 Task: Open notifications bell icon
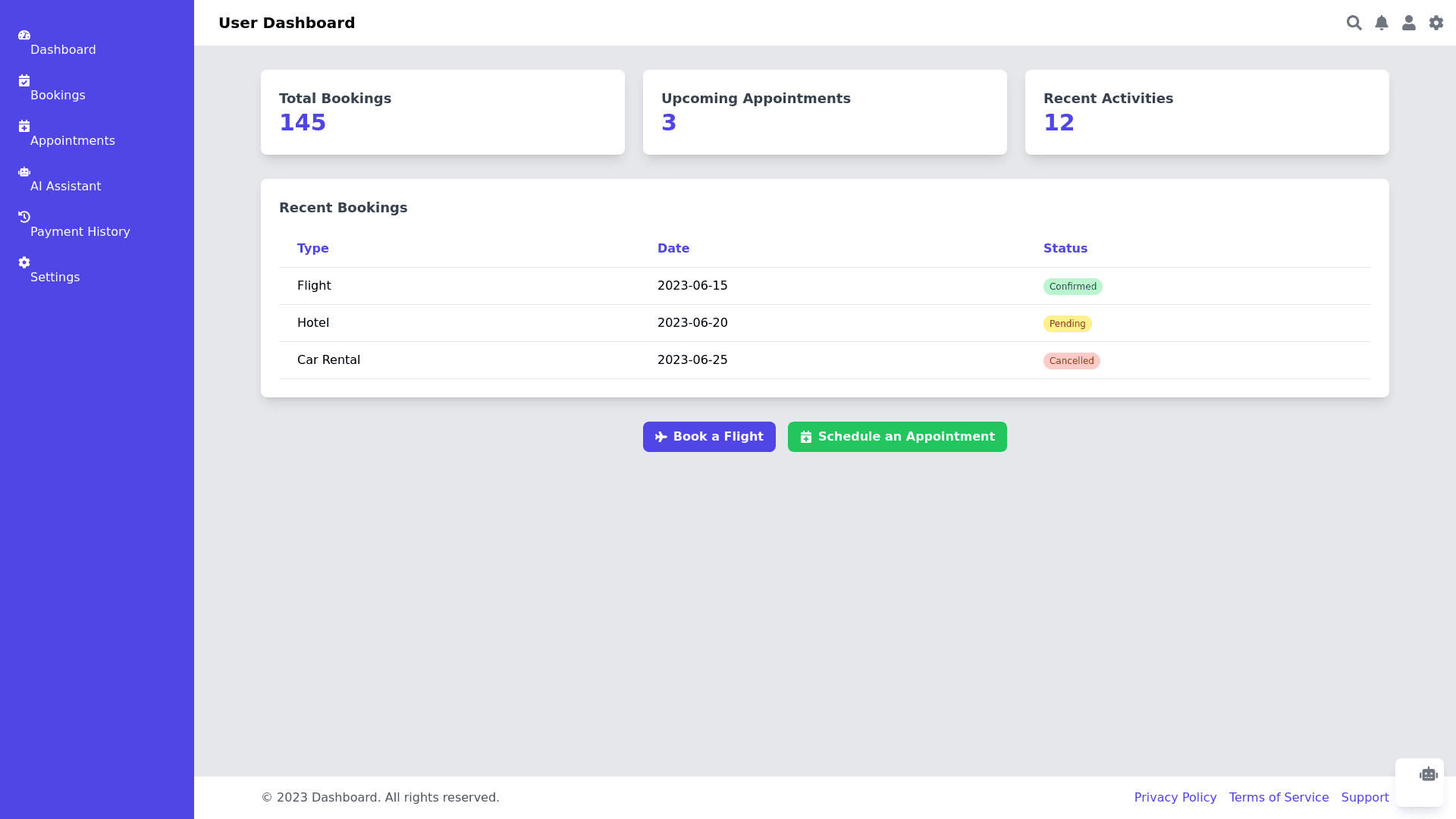[1381, 23]
